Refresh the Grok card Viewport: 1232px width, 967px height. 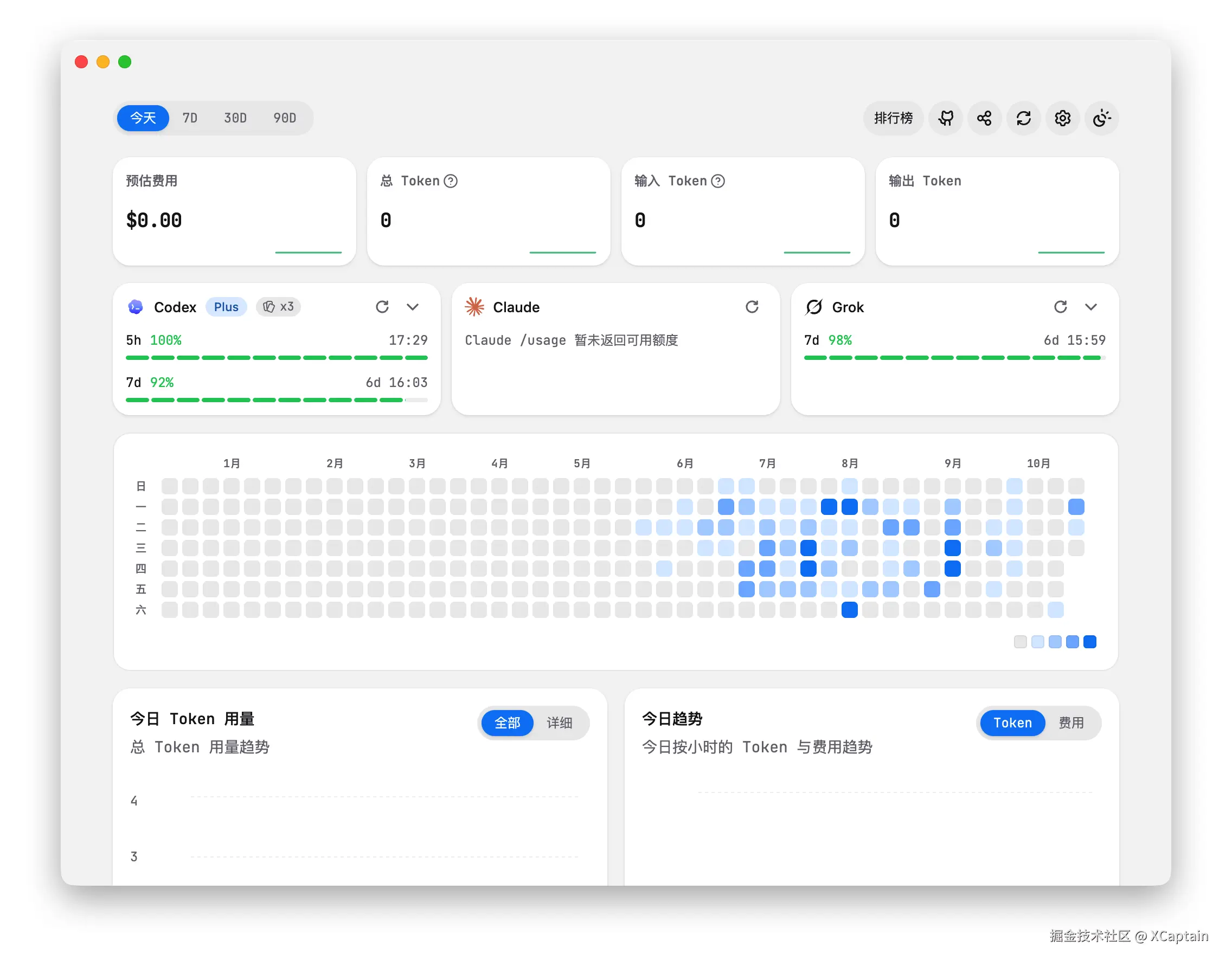click(1060, 306)
